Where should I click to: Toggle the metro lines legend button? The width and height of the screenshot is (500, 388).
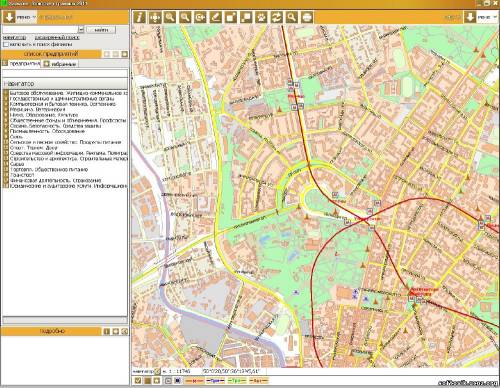[x=195, y=380]
